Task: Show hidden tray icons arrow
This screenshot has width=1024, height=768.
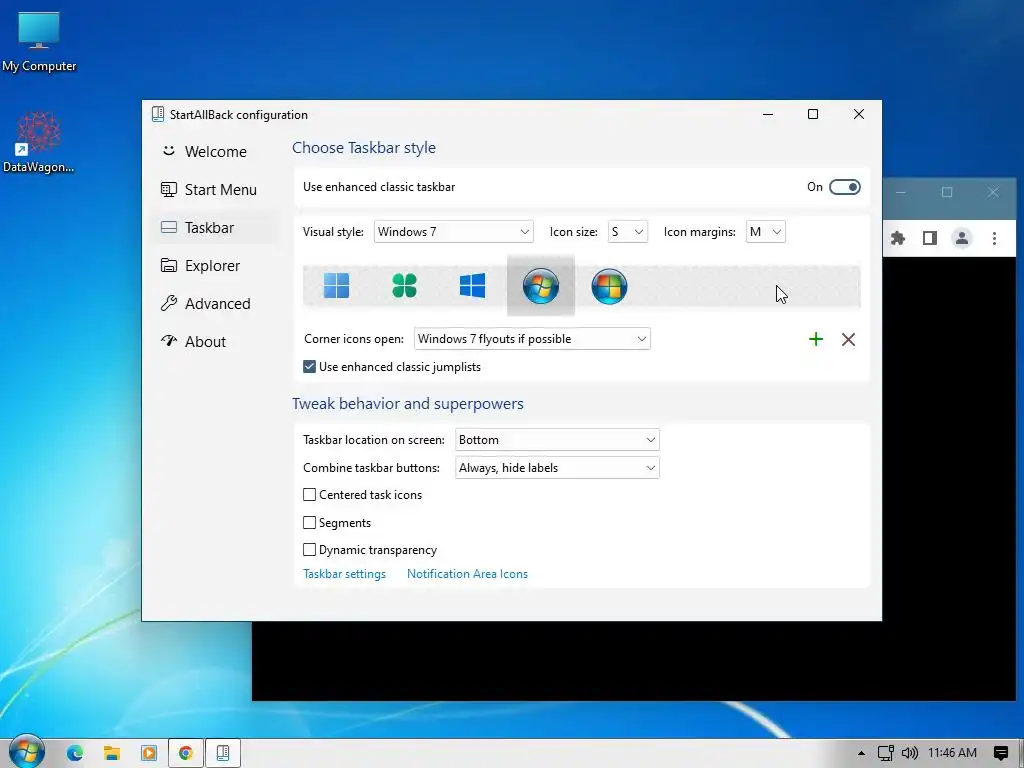Action: (861, 753)
